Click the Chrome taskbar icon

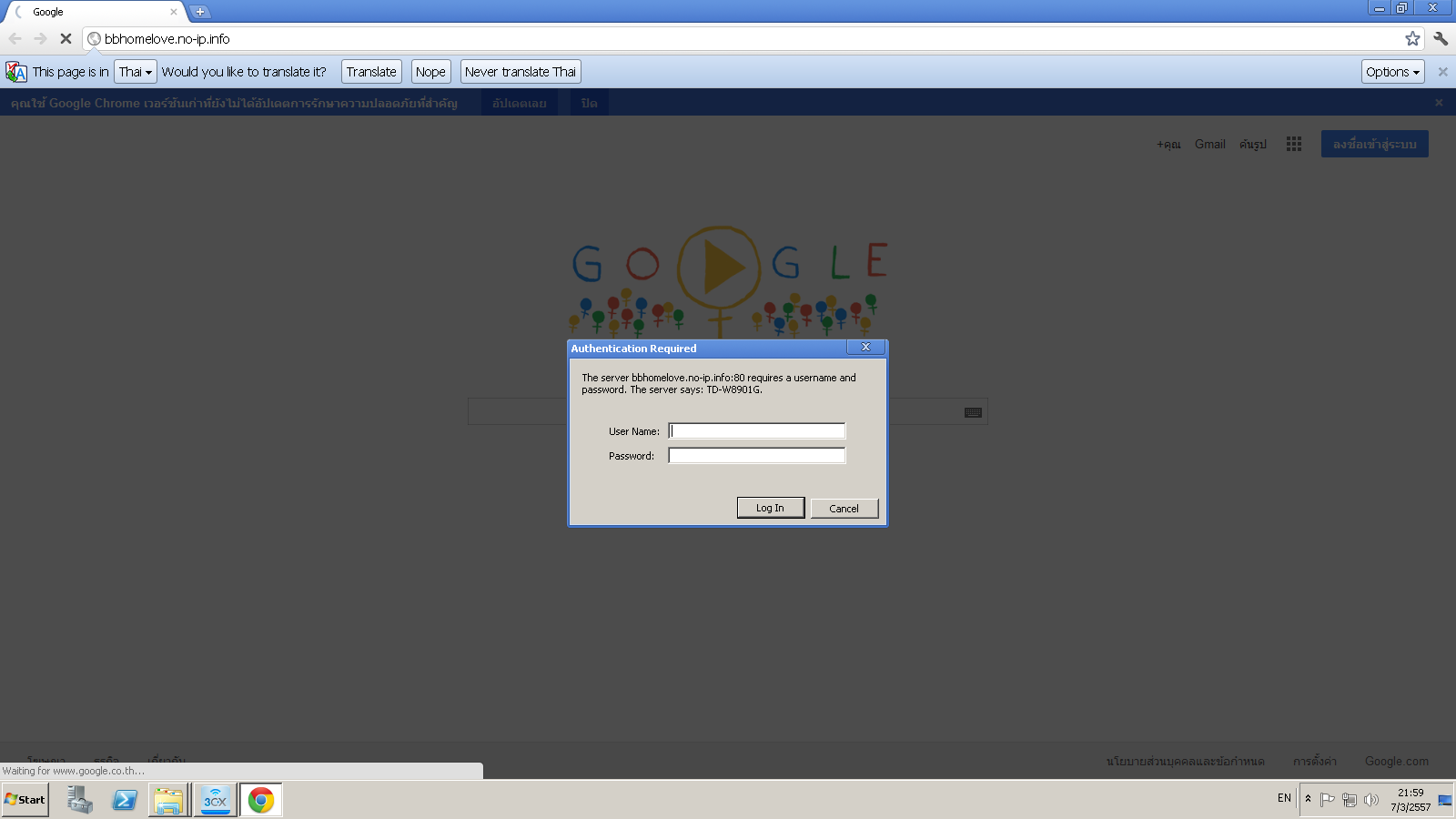click(261, 800)
